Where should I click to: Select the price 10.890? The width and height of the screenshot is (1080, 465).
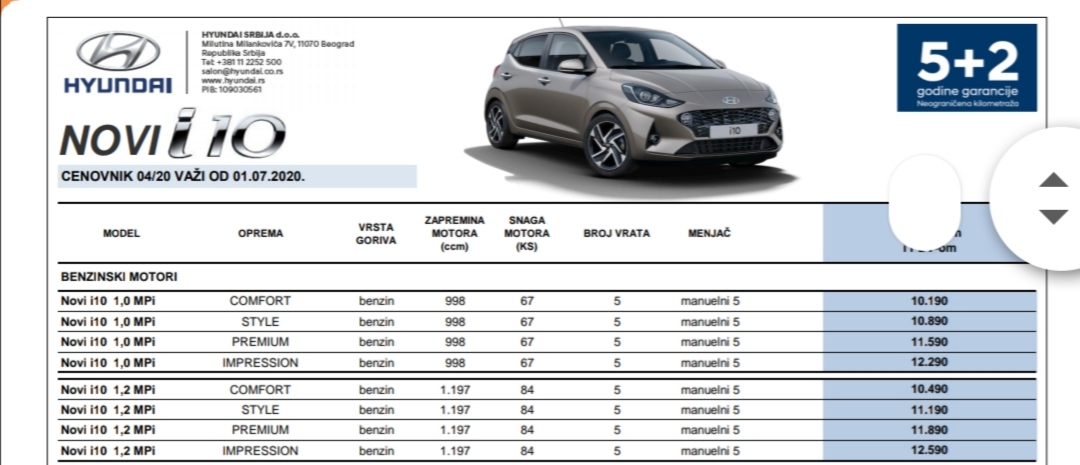929,321
